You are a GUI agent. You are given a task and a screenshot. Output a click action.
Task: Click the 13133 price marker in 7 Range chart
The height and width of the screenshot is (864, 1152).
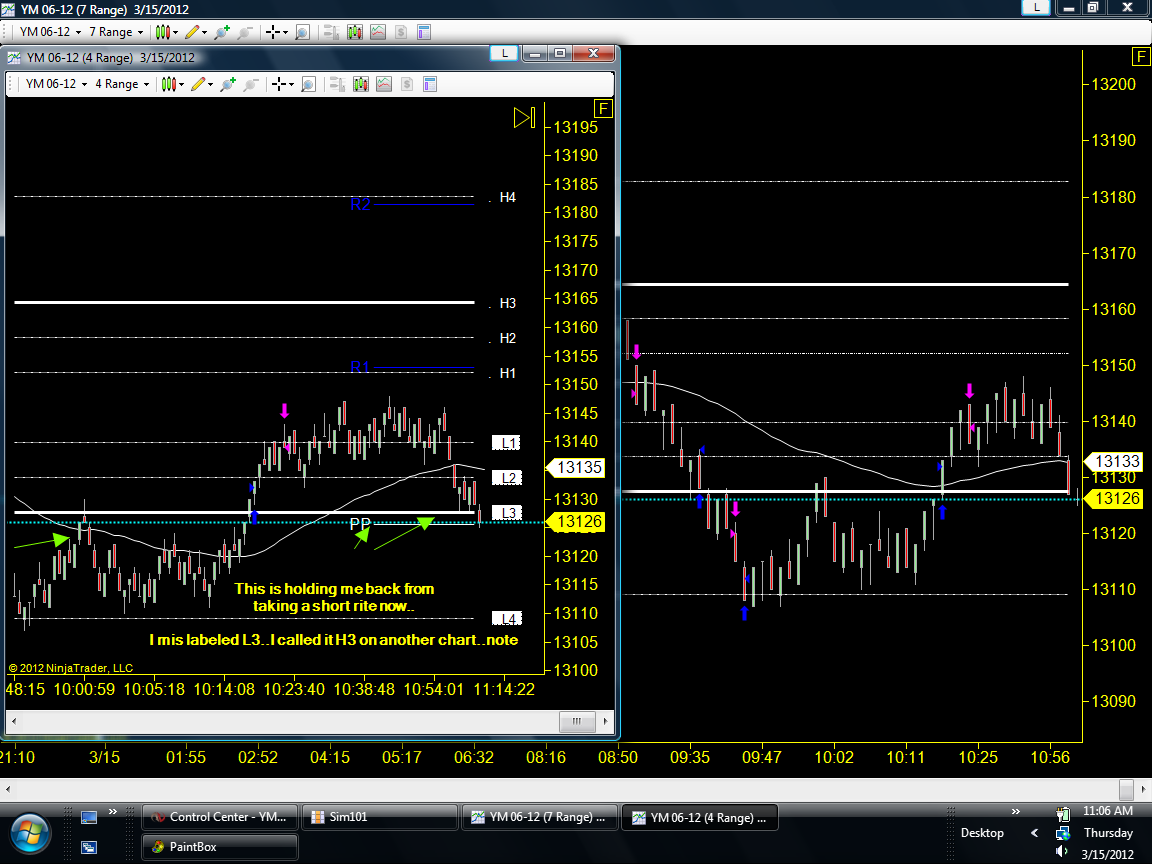point(1114,461)
